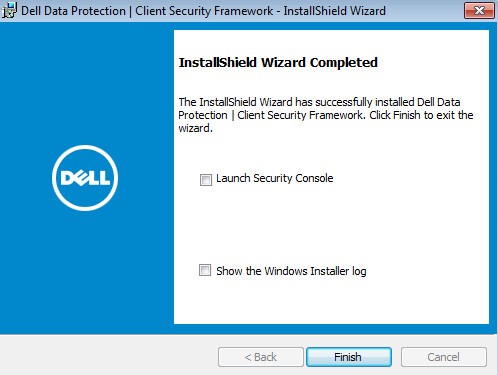498x375 pixels.
Task: Click the greyed-out Cancel button
Action: point(444,357)
